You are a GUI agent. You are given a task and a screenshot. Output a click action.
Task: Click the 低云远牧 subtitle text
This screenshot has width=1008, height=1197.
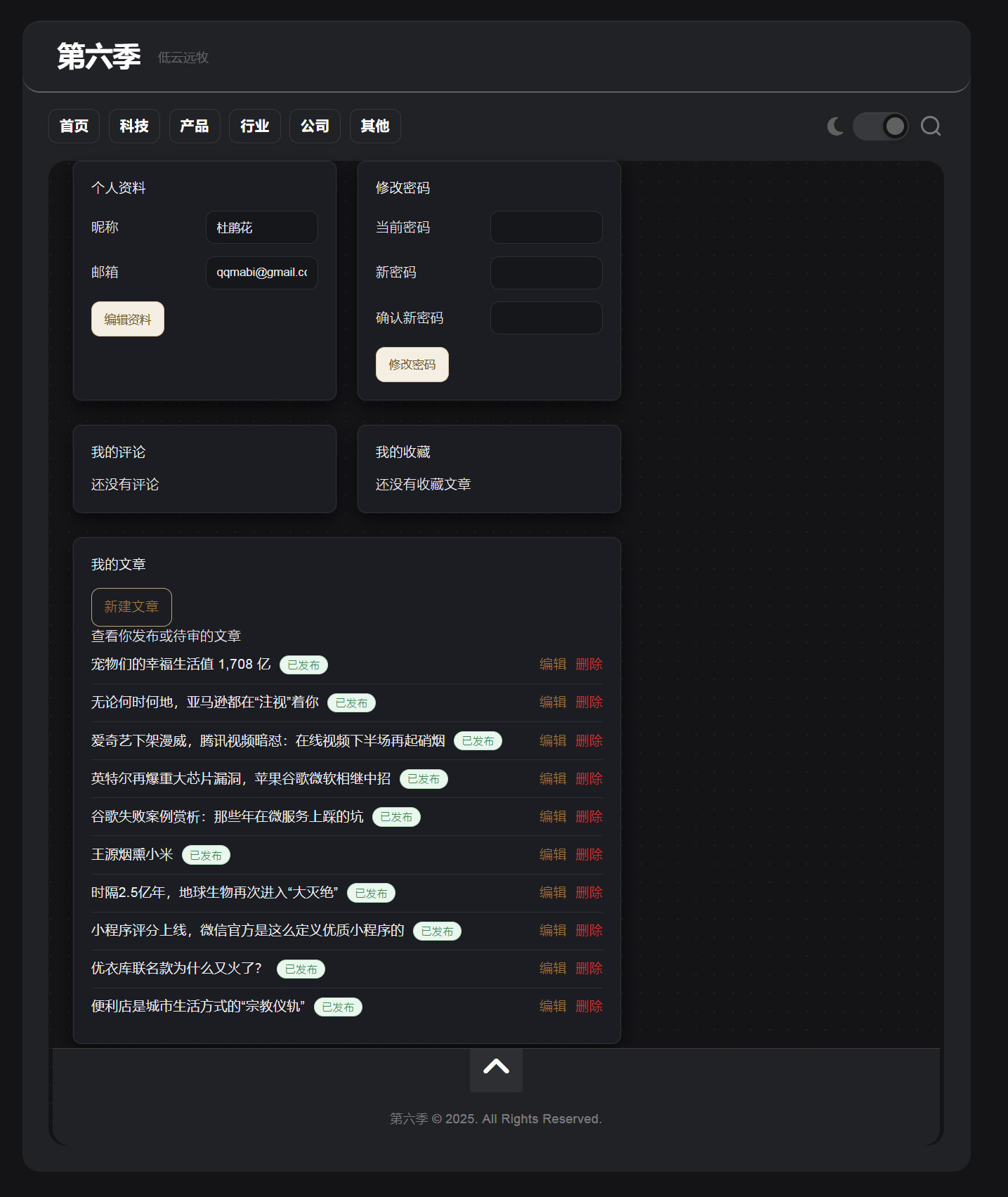tap(183, 58)
